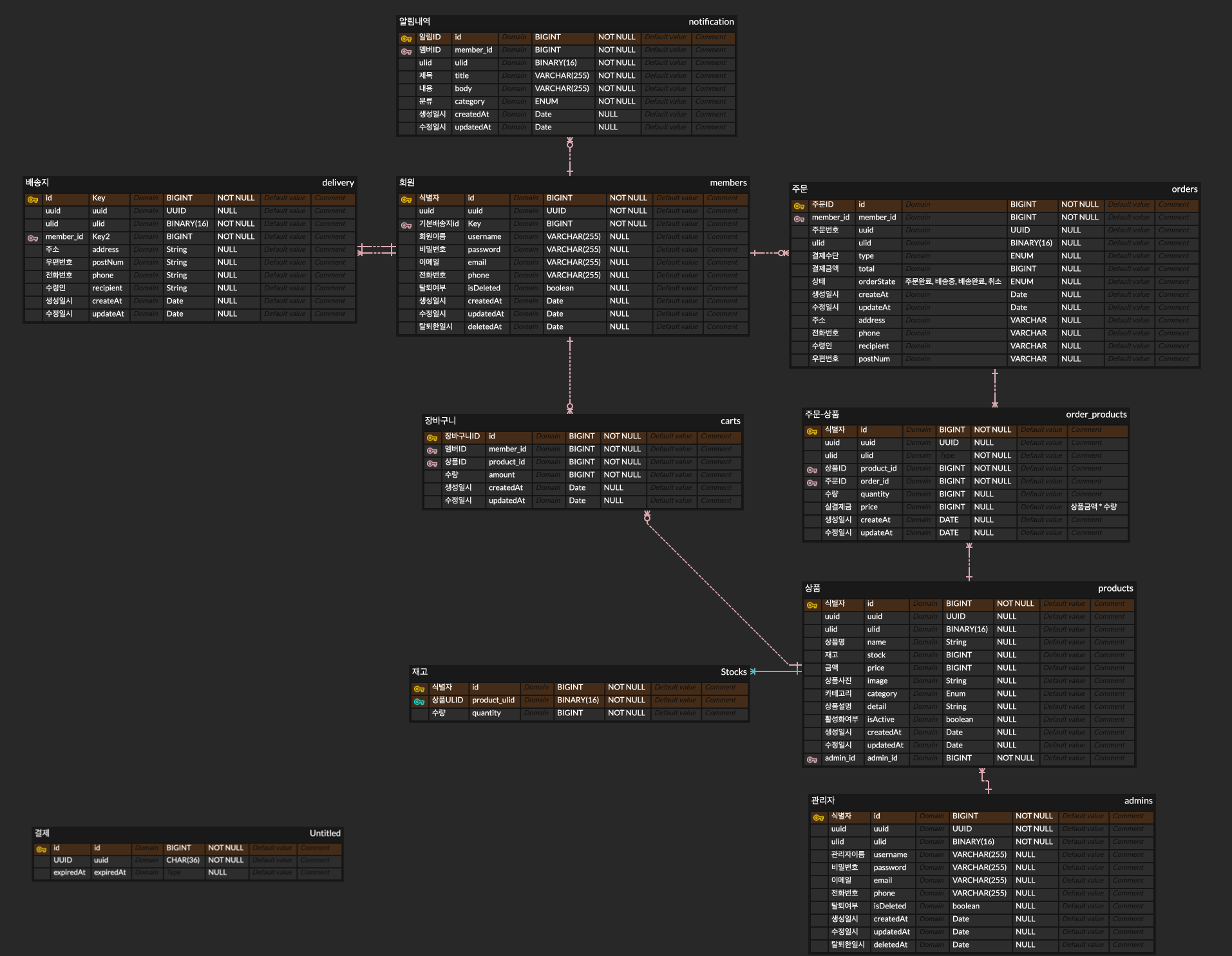The image size is (1232, 956).
Task: Select the admin_id foreign key icon in products
Action: [812, 759]
